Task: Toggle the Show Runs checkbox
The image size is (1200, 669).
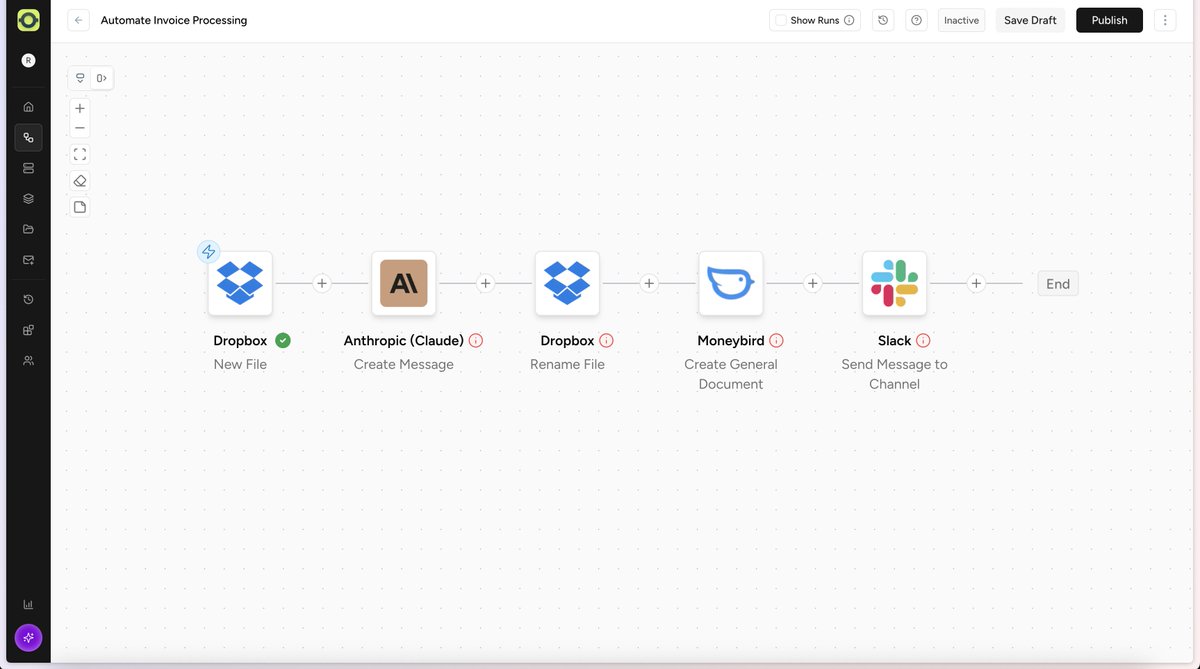Action: pyautogui.click(x=781, y=20)
